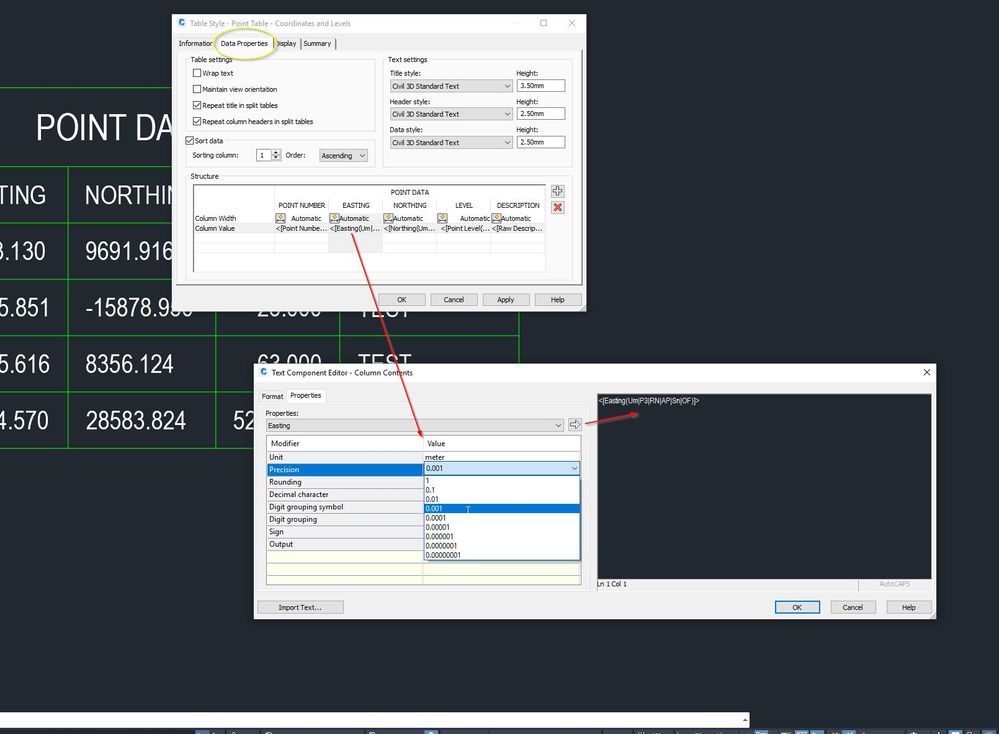The width and height of the screenshot is (999, 734).
Task: Select precision 0.0001 in the list
Action: 502,518
